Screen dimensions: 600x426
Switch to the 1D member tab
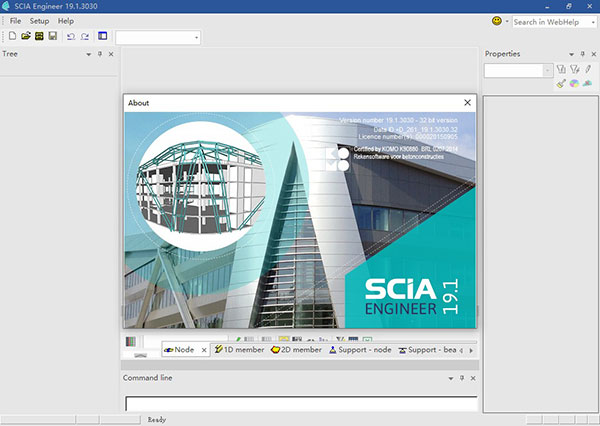pyautogui.click(x=238, y=350)
